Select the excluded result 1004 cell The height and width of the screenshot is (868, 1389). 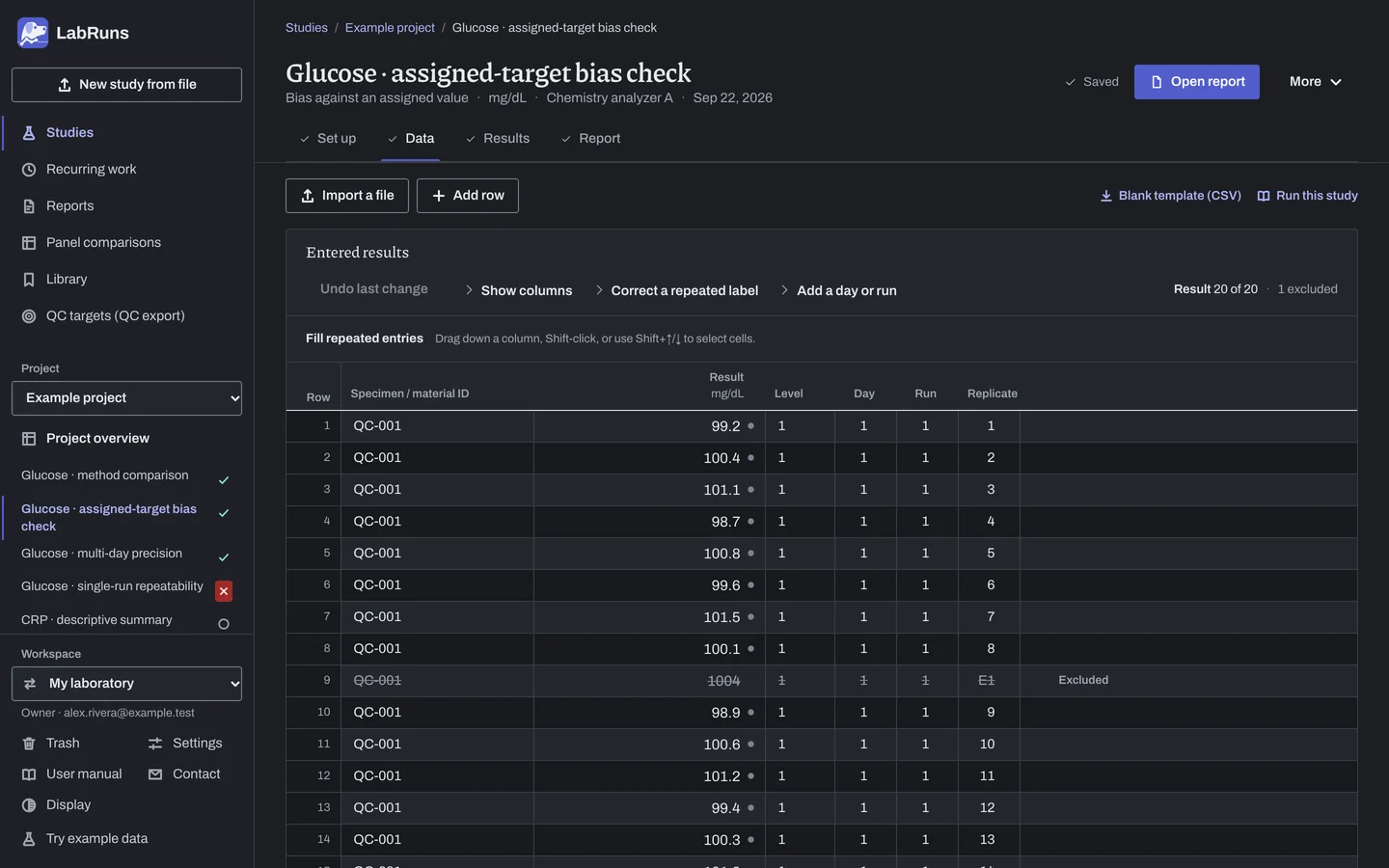point(649,681)
